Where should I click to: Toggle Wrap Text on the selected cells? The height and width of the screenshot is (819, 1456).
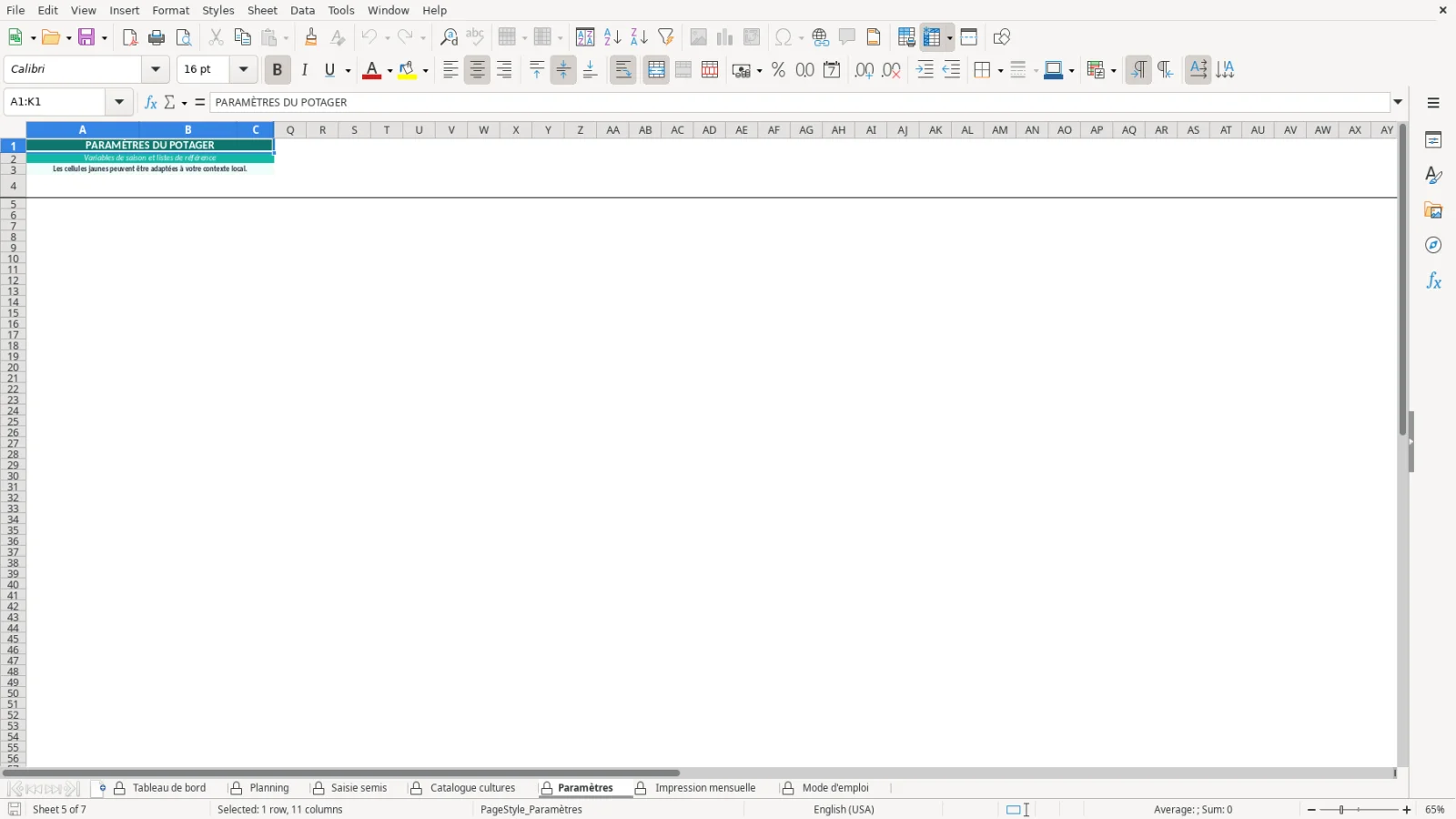(x=623, y=70)
